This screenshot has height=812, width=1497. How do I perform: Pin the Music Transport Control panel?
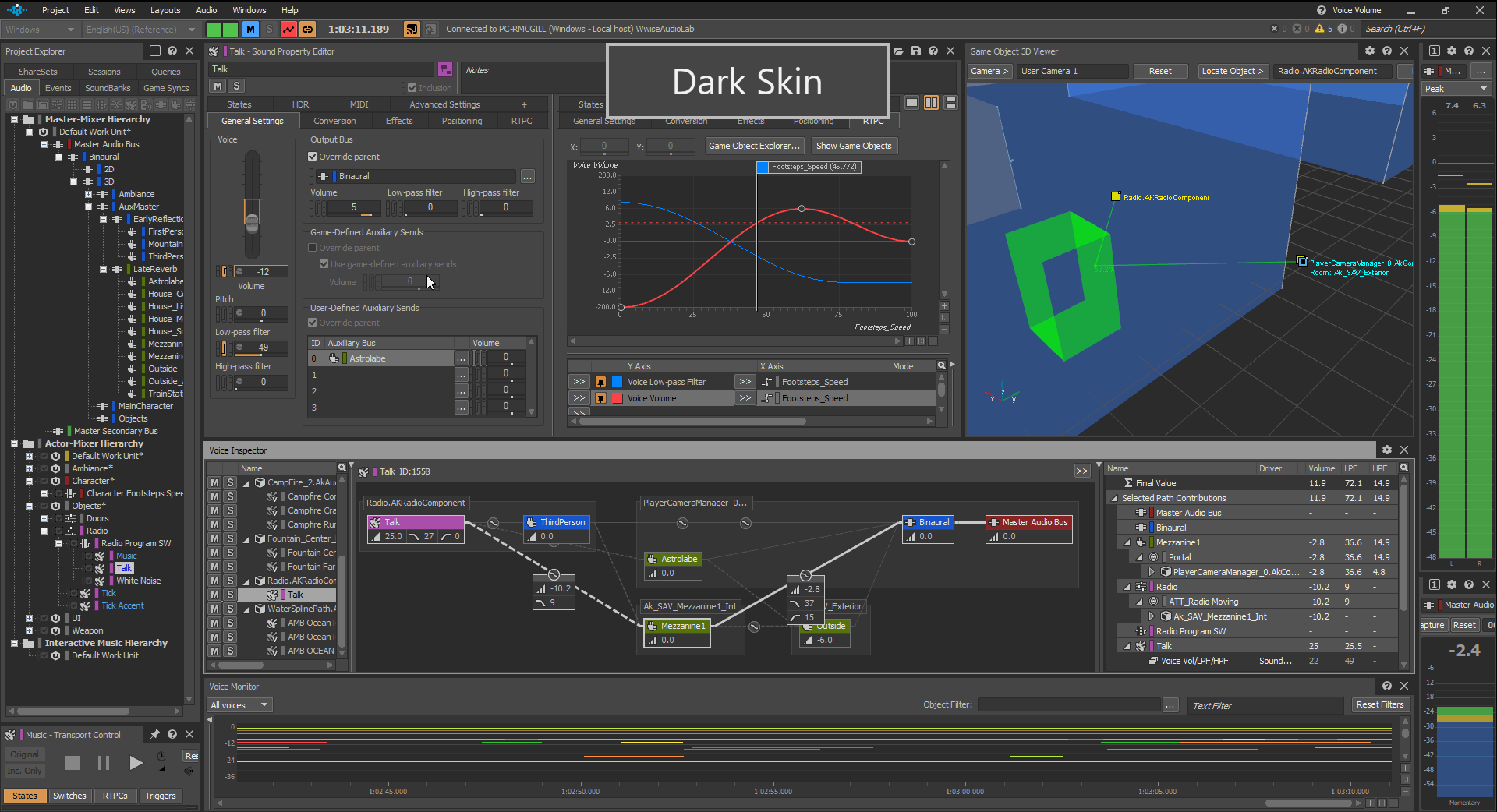154,735
